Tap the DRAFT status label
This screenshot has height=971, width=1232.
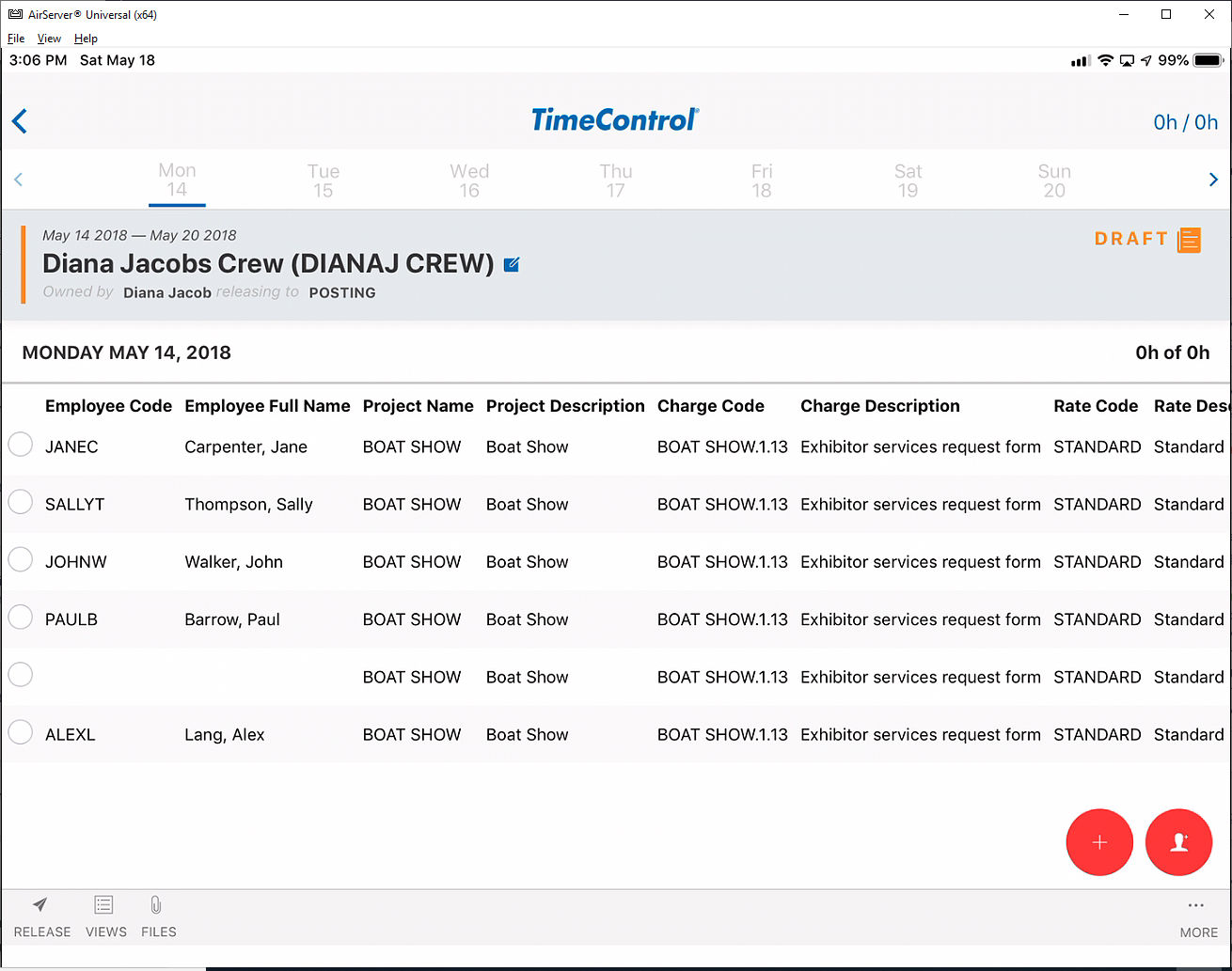click(x=1131, y=239)
